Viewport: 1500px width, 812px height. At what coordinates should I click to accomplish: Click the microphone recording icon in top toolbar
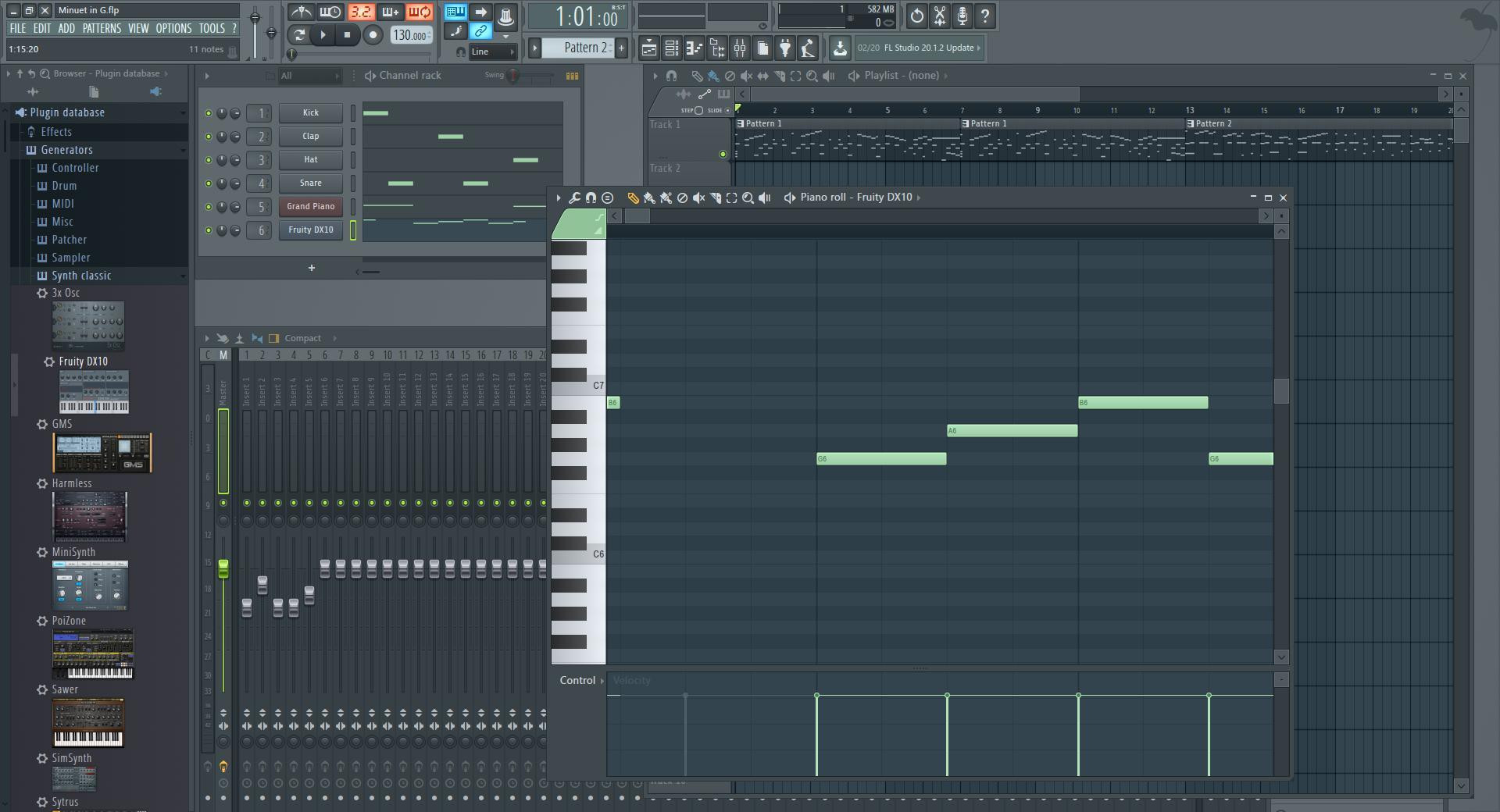coord(962,16)
